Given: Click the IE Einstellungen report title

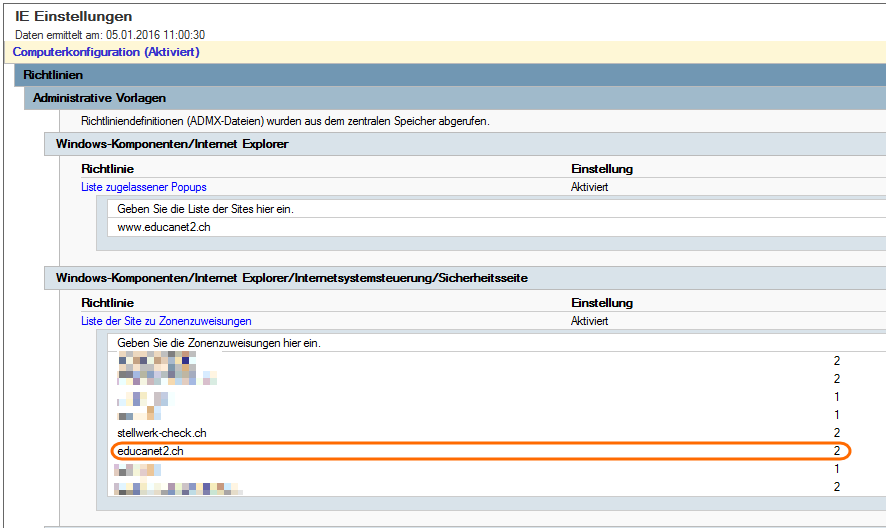Looking at the screenshot, I should click(x=73, y=17).
